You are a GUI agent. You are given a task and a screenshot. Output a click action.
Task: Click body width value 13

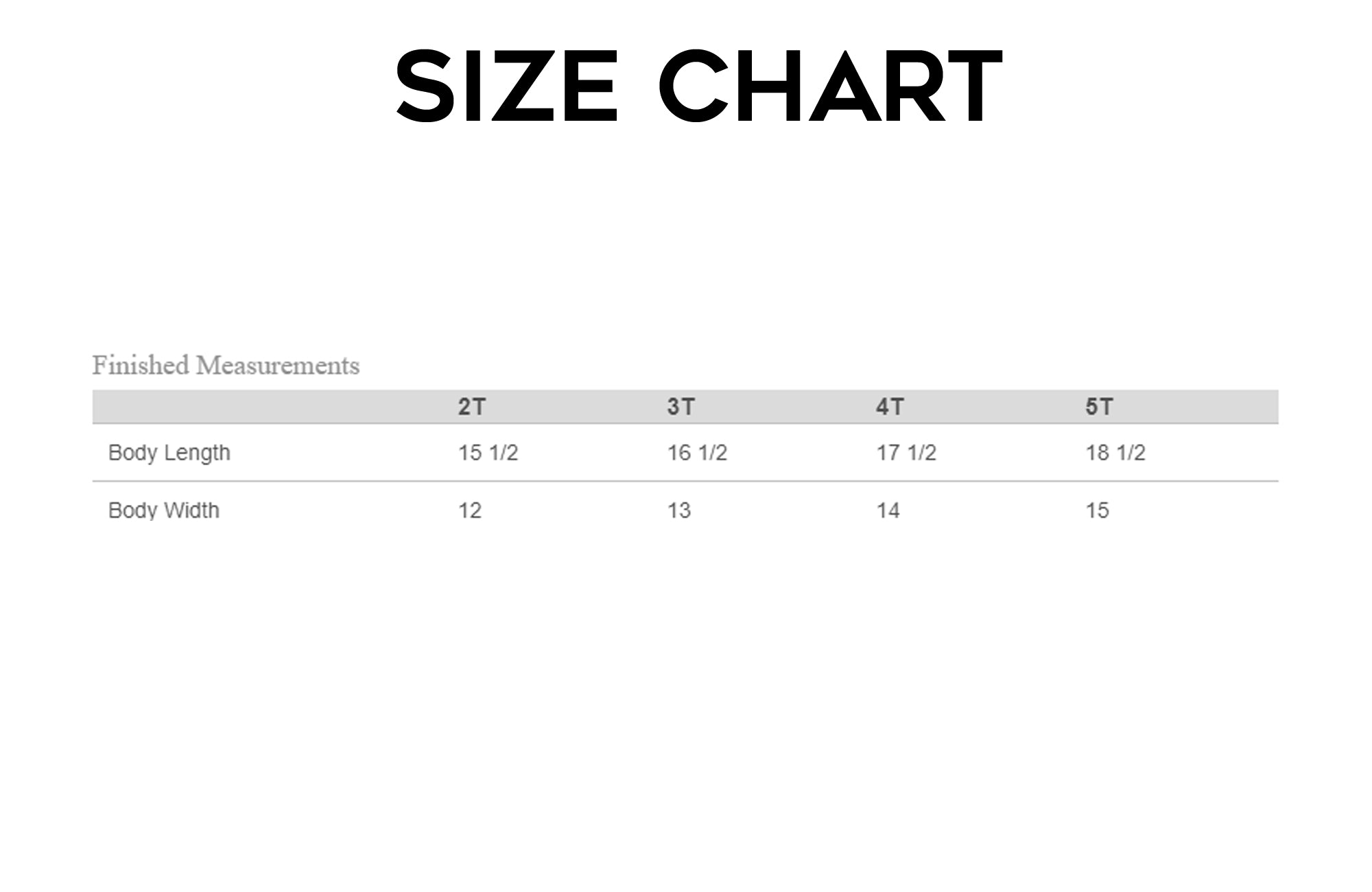pos(679,510)
